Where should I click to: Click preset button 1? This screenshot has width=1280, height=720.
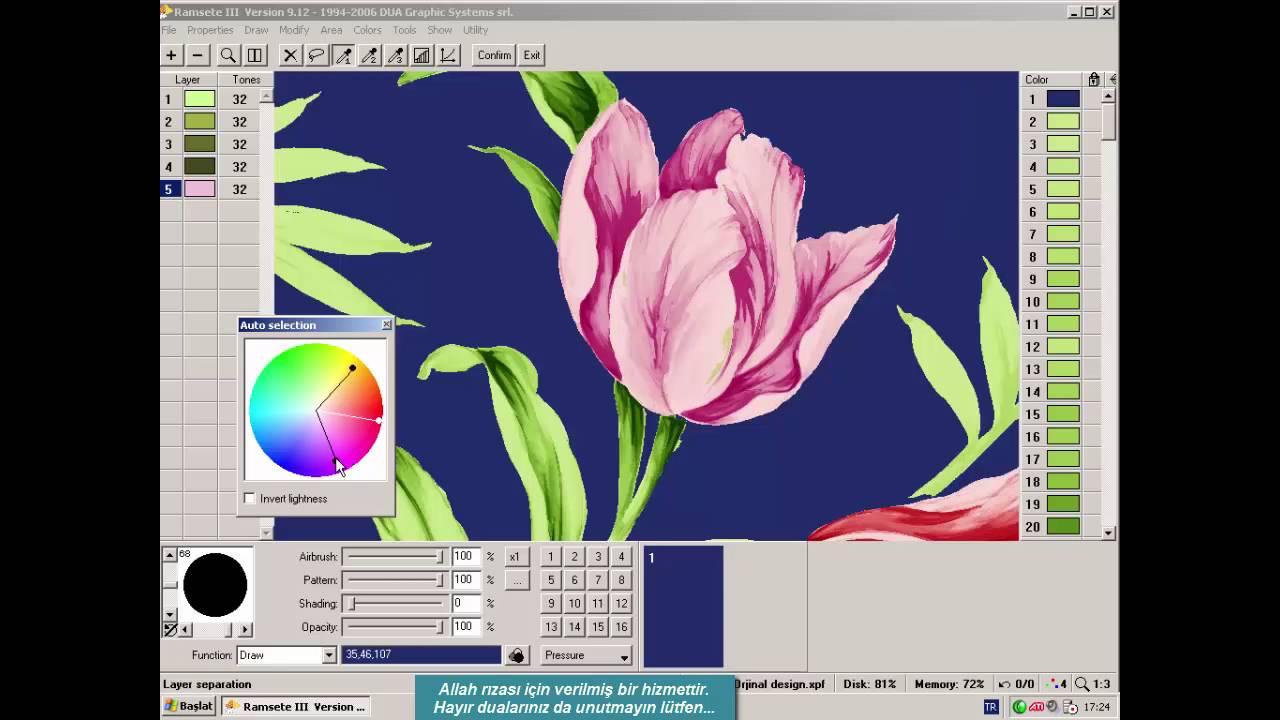pos(550,557)
